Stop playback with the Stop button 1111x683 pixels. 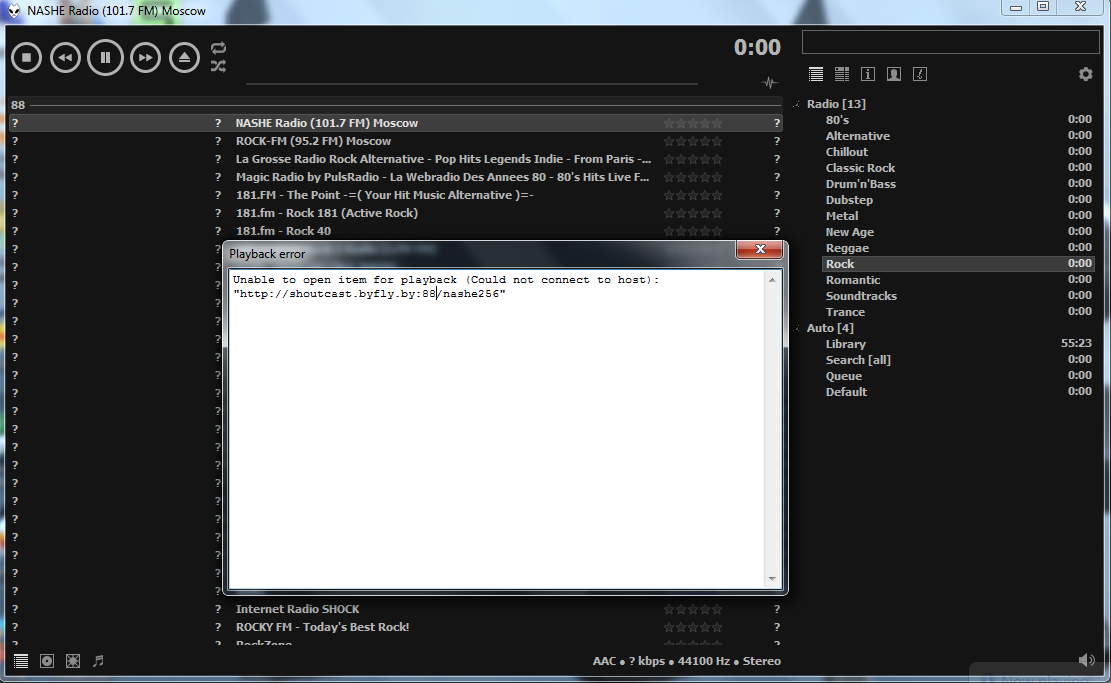pos(27,57)
